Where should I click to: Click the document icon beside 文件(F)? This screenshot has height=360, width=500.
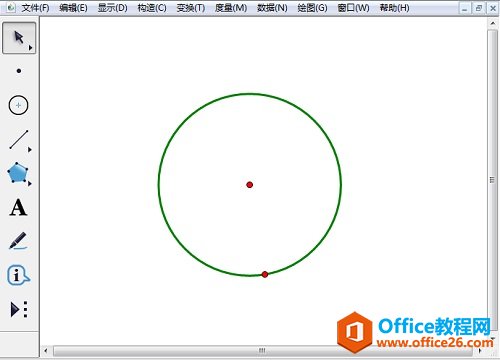click(x=10, y=7)
